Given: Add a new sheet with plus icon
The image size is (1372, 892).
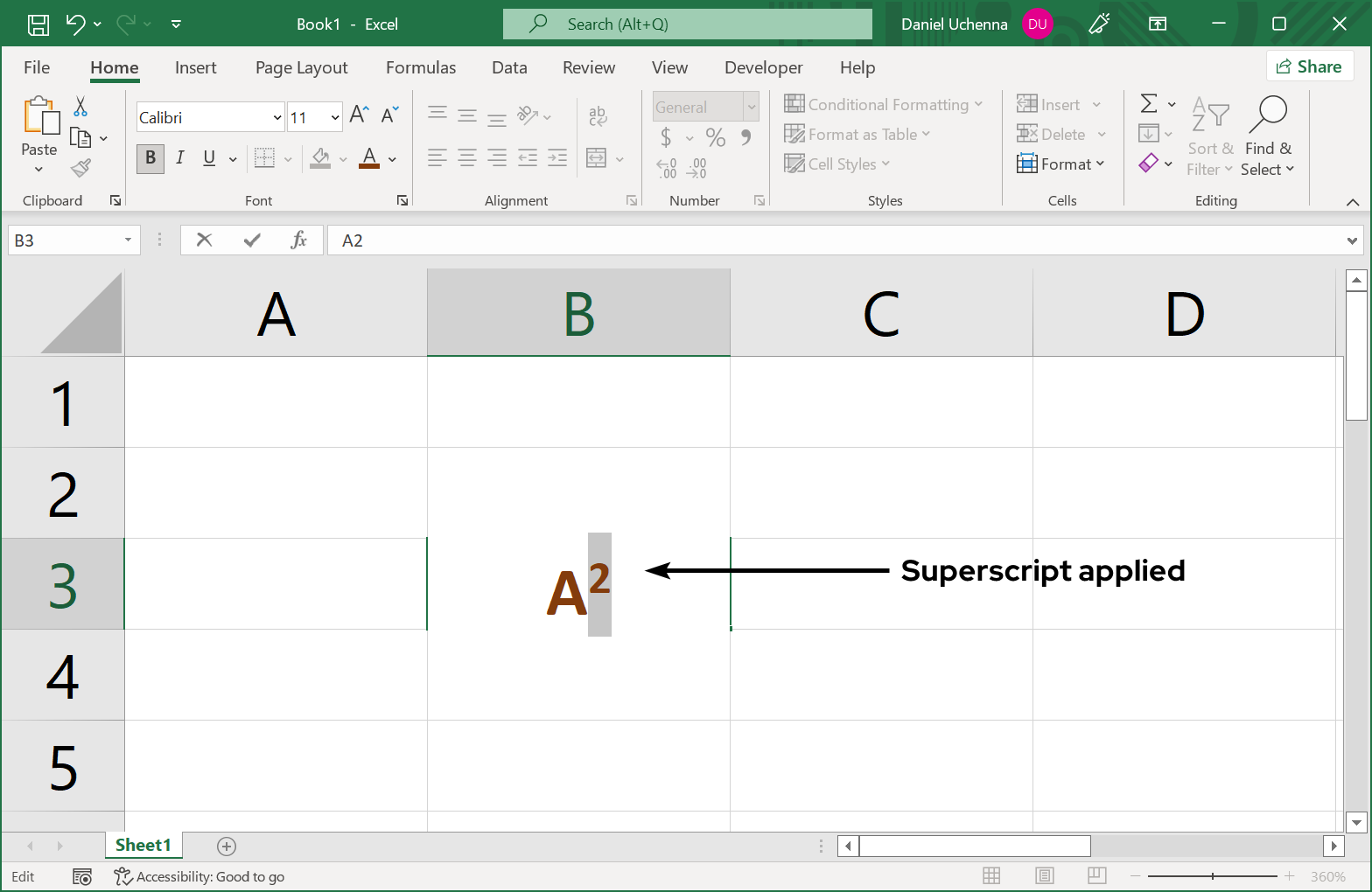Looking at the screenshot, I should (227, 846).
